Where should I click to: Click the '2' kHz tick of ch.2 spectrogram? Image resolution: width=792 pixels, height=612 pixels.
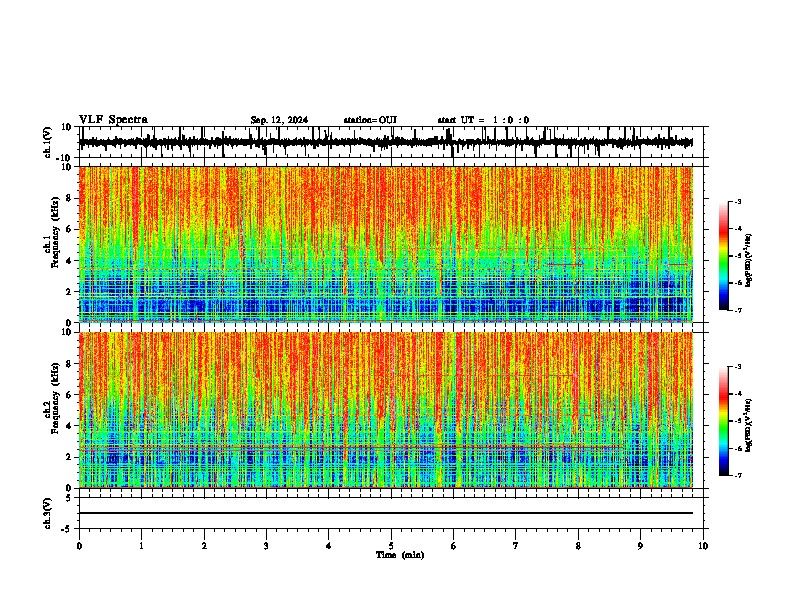(x=70, y=457)
